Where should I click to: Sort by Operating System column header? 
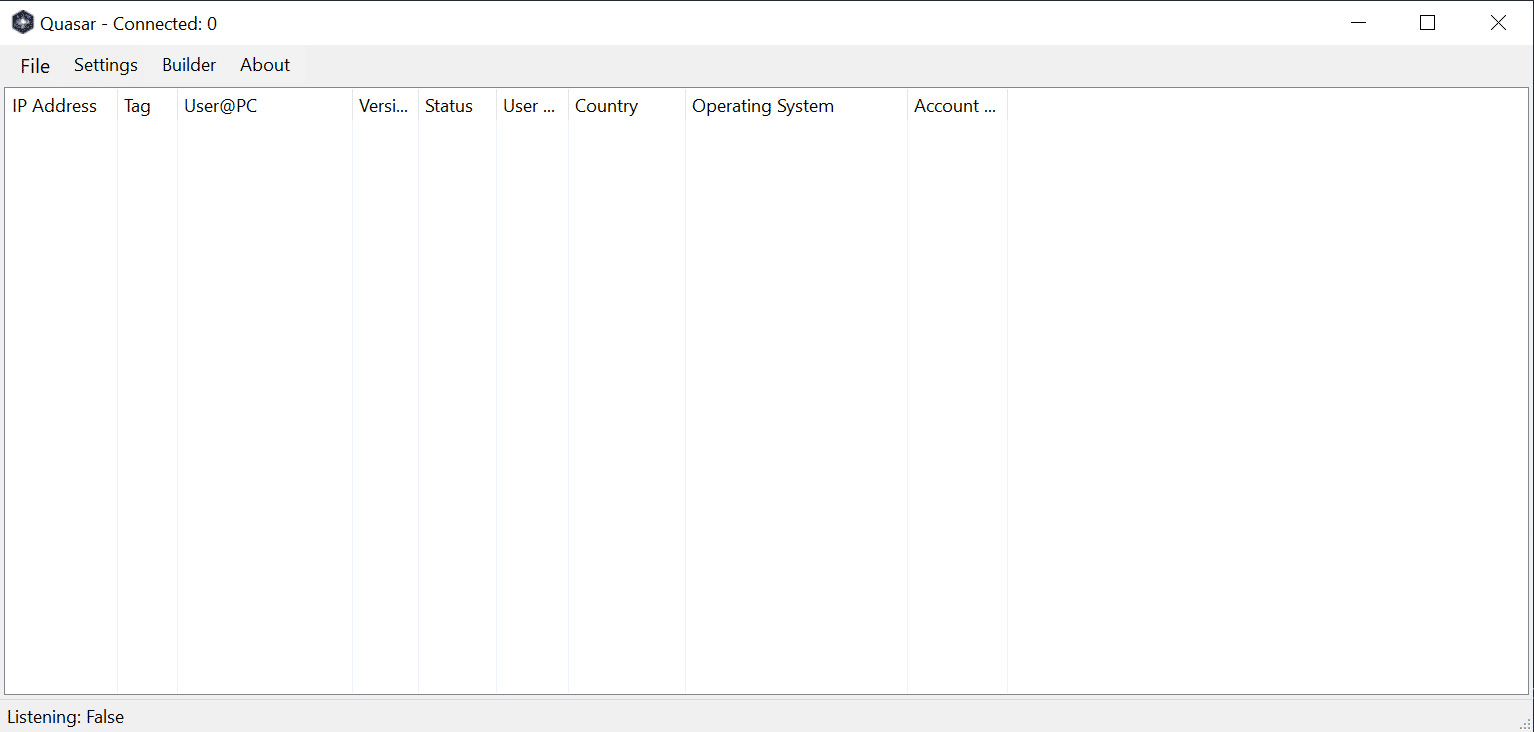point(796,106)
